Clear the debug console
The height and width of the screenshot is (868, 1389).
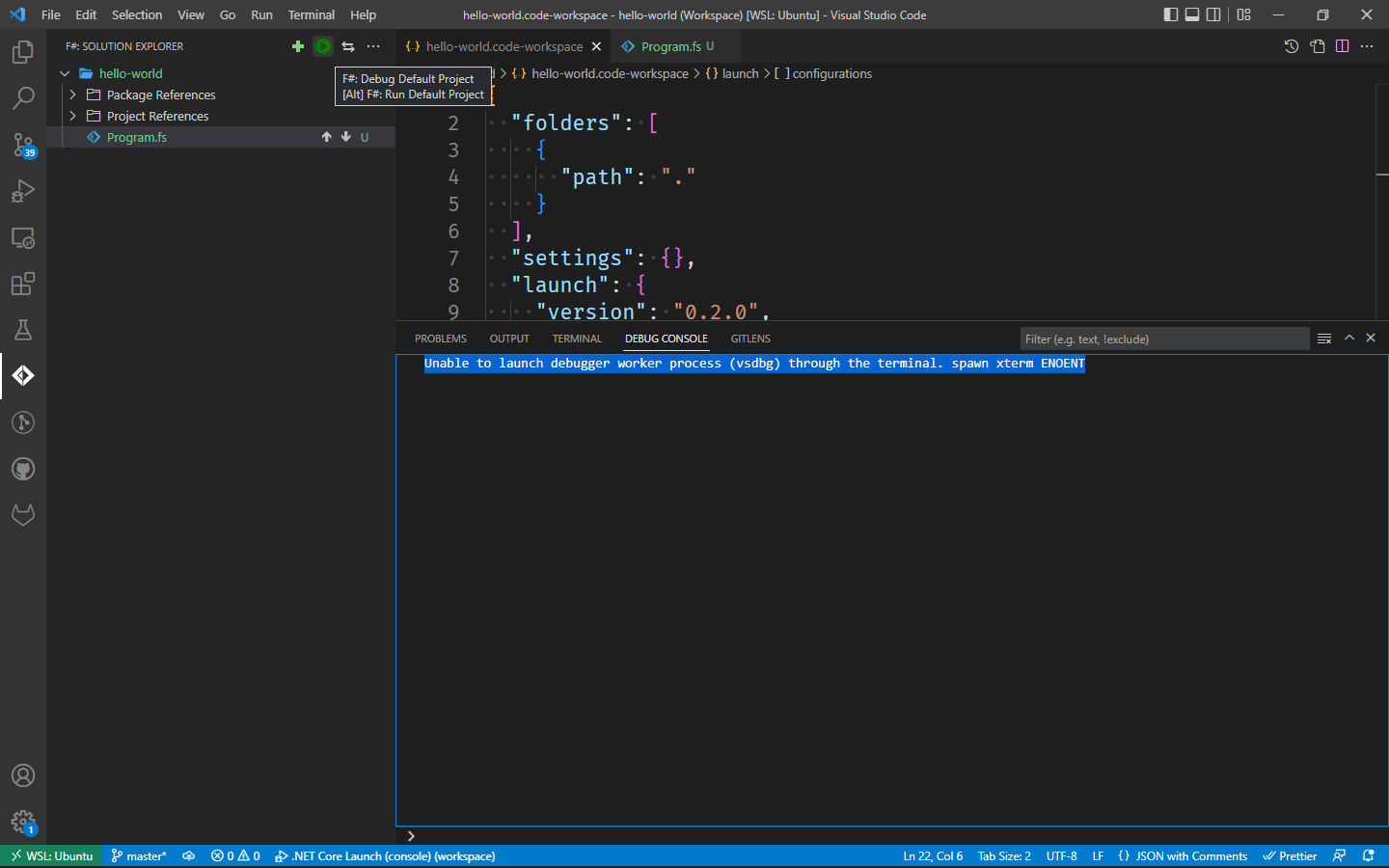click(1324, 339)
